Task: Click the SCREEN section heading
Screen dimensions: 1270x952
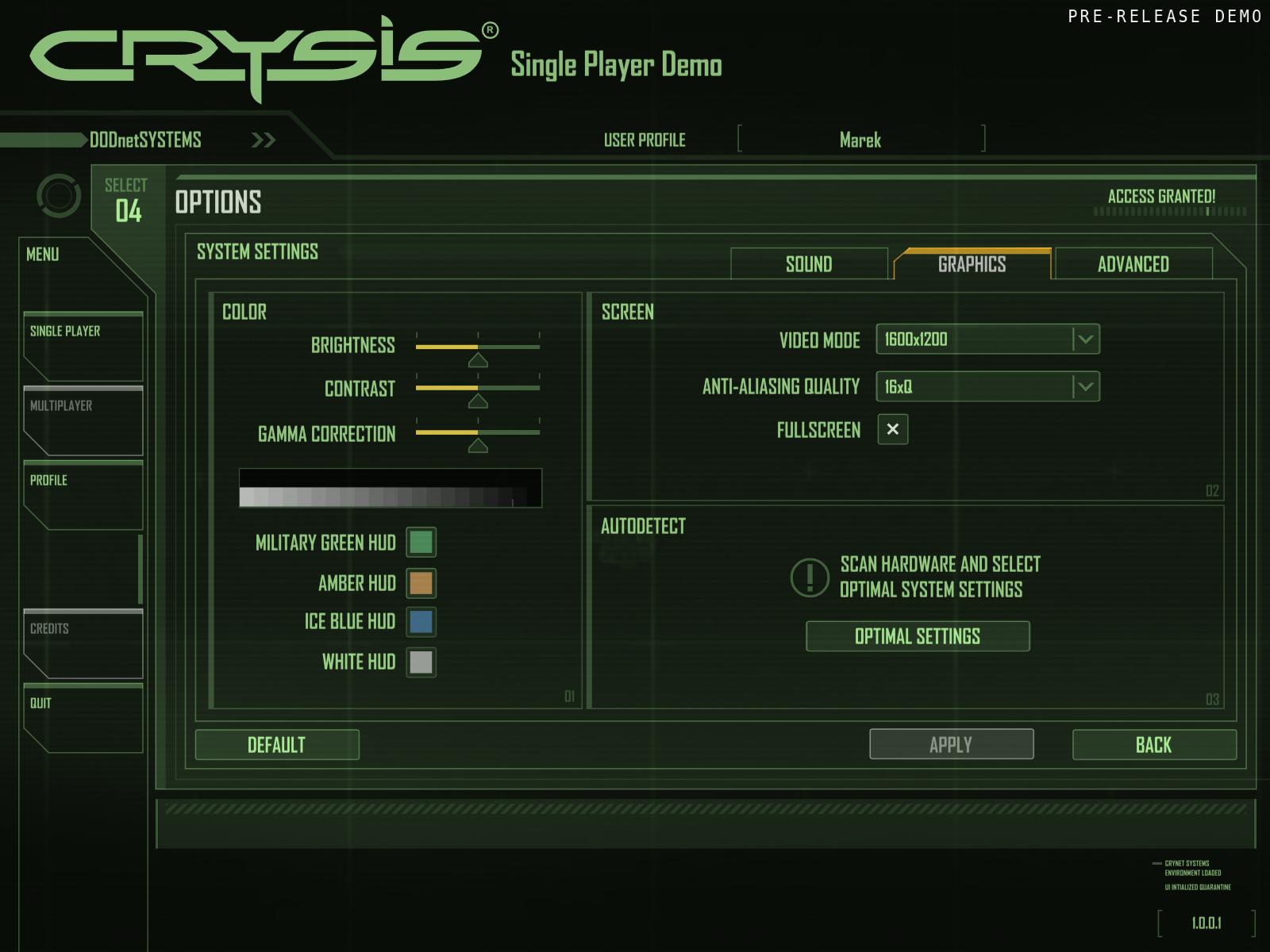Action: tap(628, 312)
